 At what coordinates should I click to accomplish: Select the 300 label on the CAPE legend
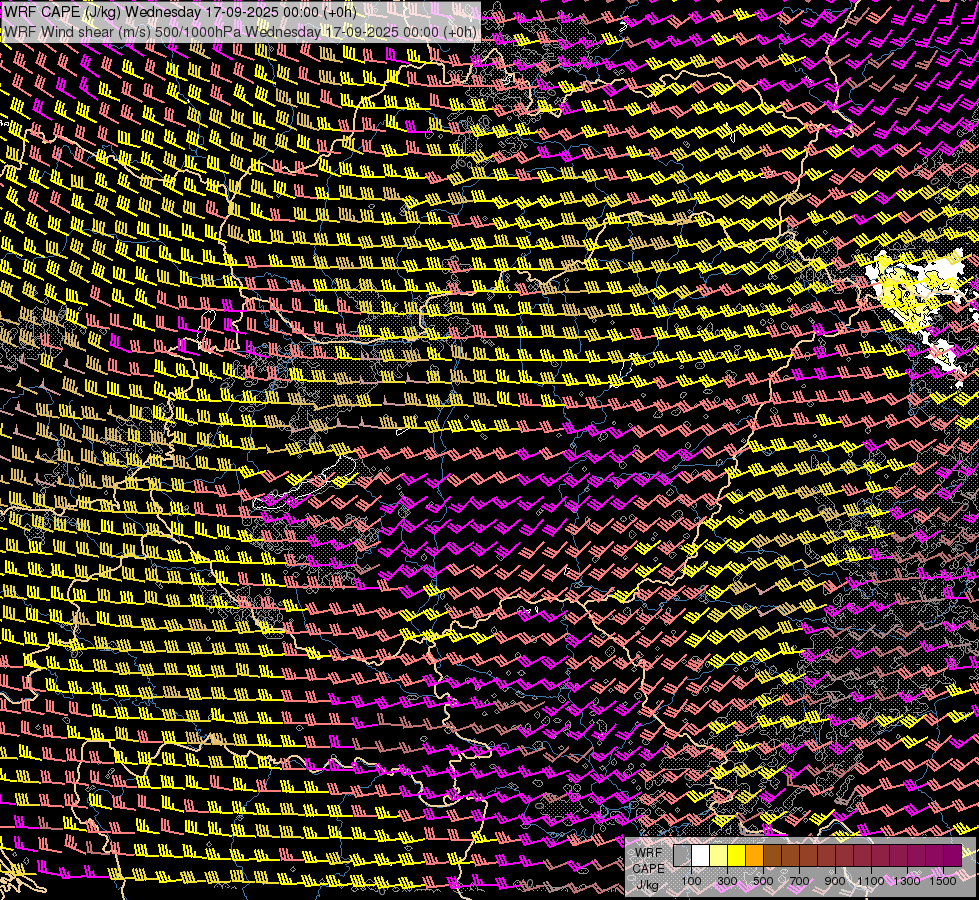[x=727, y=881]
